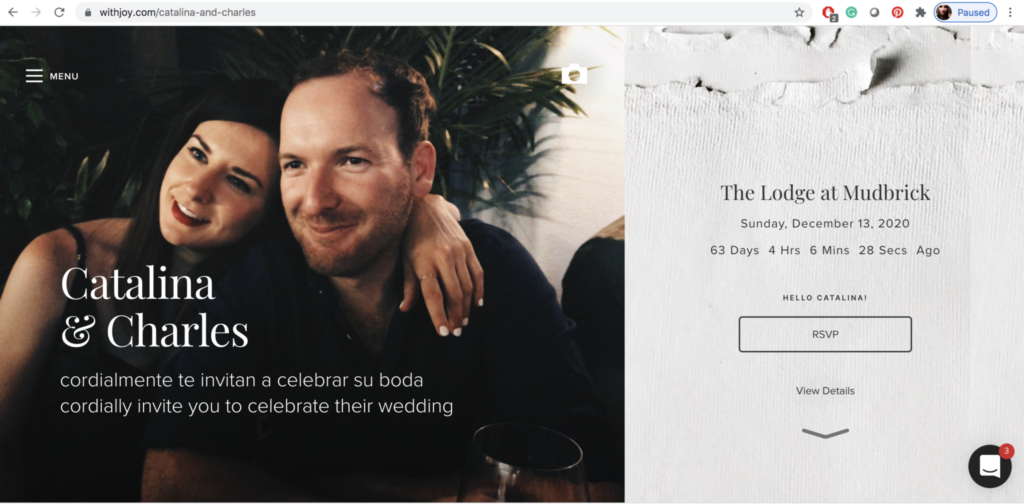Click the red extension icon with badge
Viewport: 1024px width, 504px height.
[829, 12]
